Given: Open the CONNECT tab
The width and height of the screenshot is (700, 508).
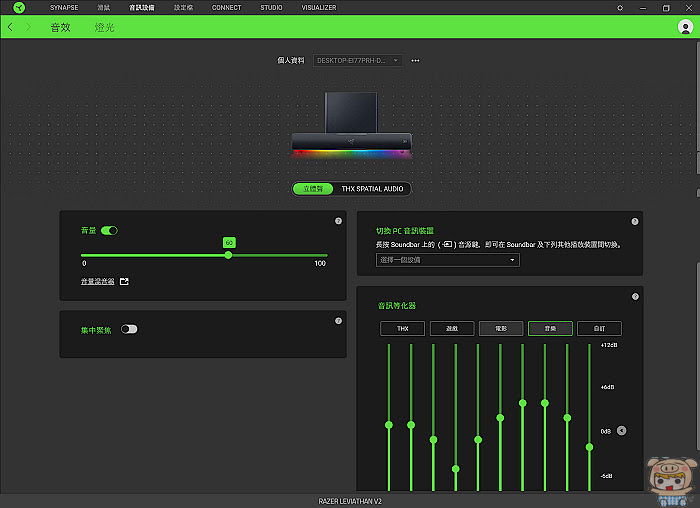Looking at the screenshot, I should [x=226, y=8].
